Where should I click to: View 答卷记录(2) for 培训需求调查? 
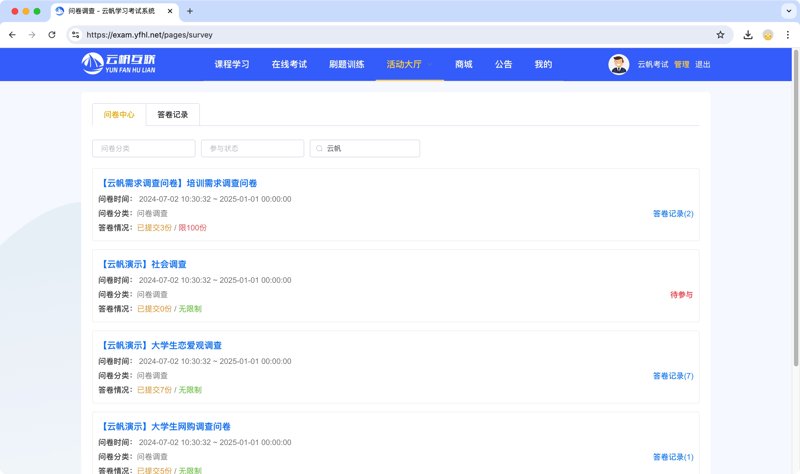(673, 214)
